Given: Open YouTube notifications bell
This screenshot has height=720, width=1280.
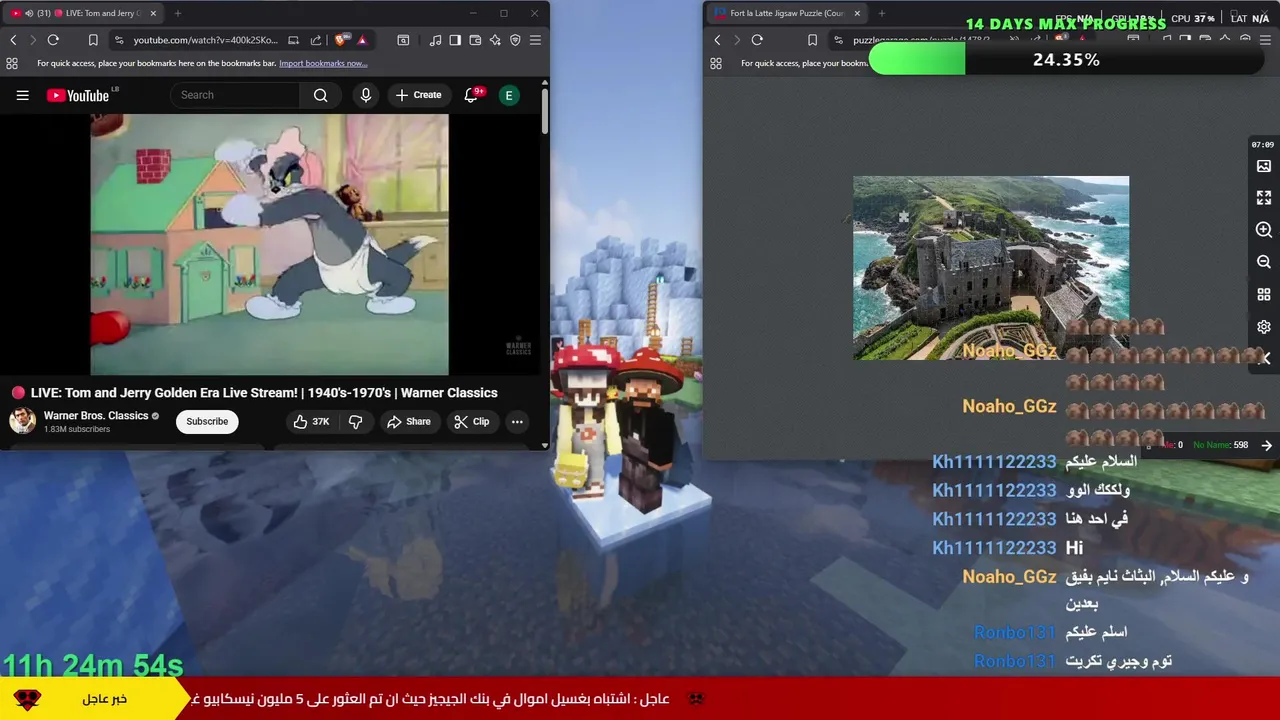Looking at the screenshot, I should (471, 95).
